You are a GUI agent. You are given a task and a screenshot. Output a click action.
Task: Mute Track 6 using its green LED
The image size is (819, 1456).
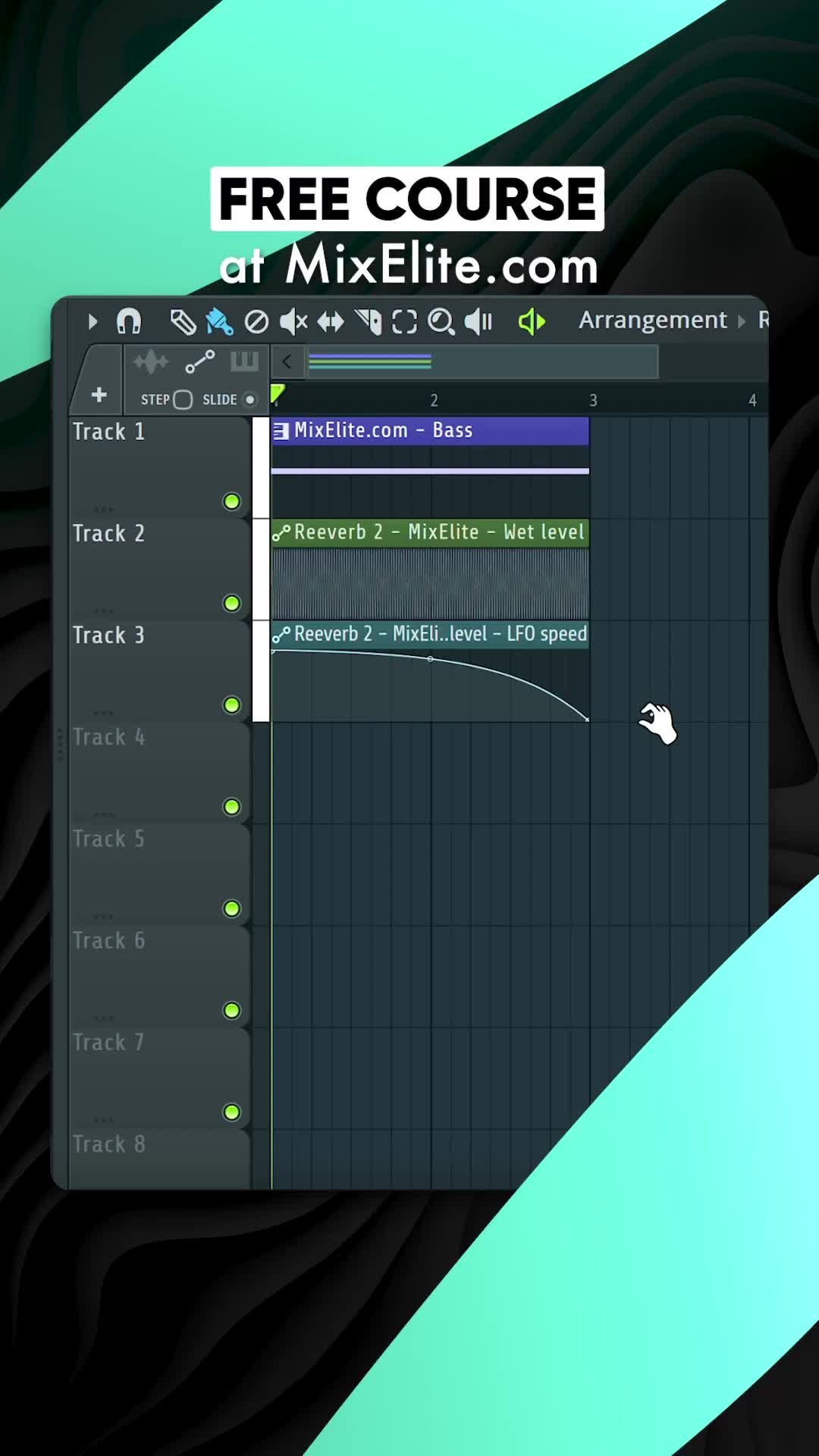[232, 1010]
